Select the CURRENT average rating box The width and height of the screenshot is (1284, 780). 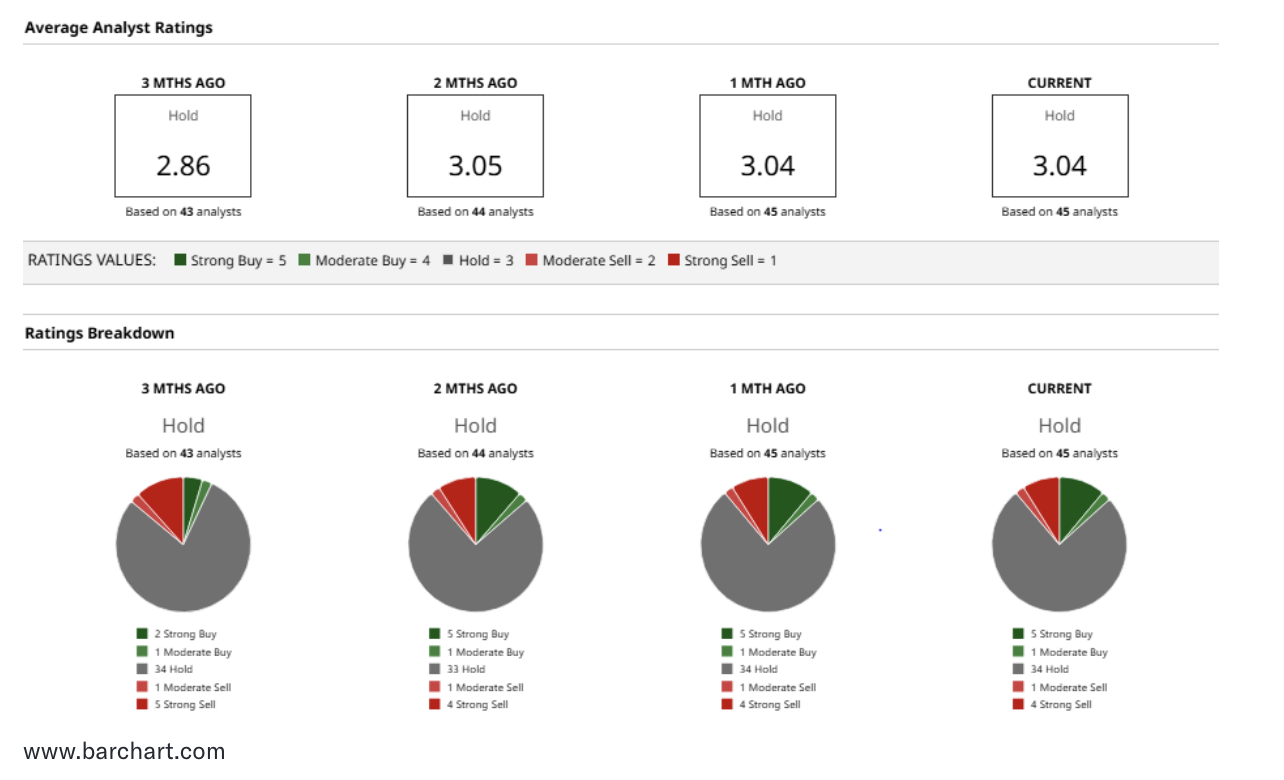pos(1060,146)
